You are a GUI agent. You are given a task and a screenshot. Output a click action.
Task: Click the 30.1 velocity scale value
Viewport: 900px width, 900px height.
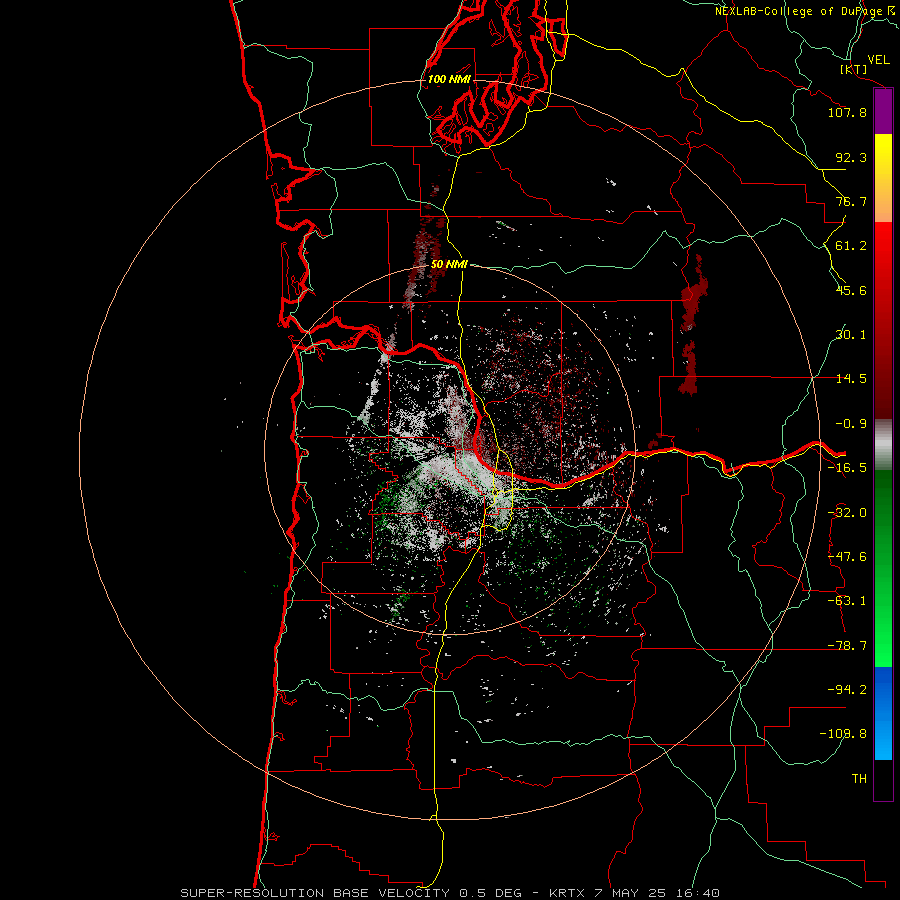pyautogui.click(x=851, y=335)
